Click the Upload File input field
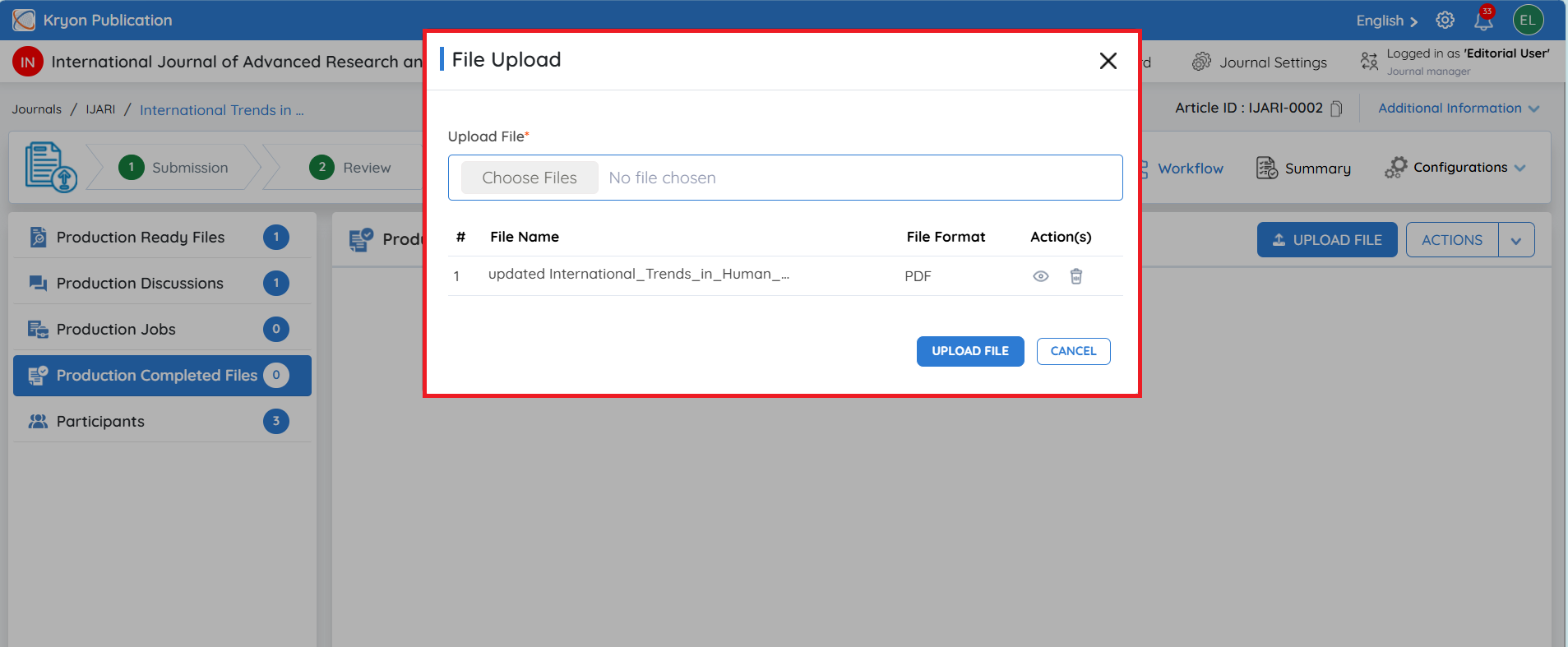 click(x=785, y=178)
